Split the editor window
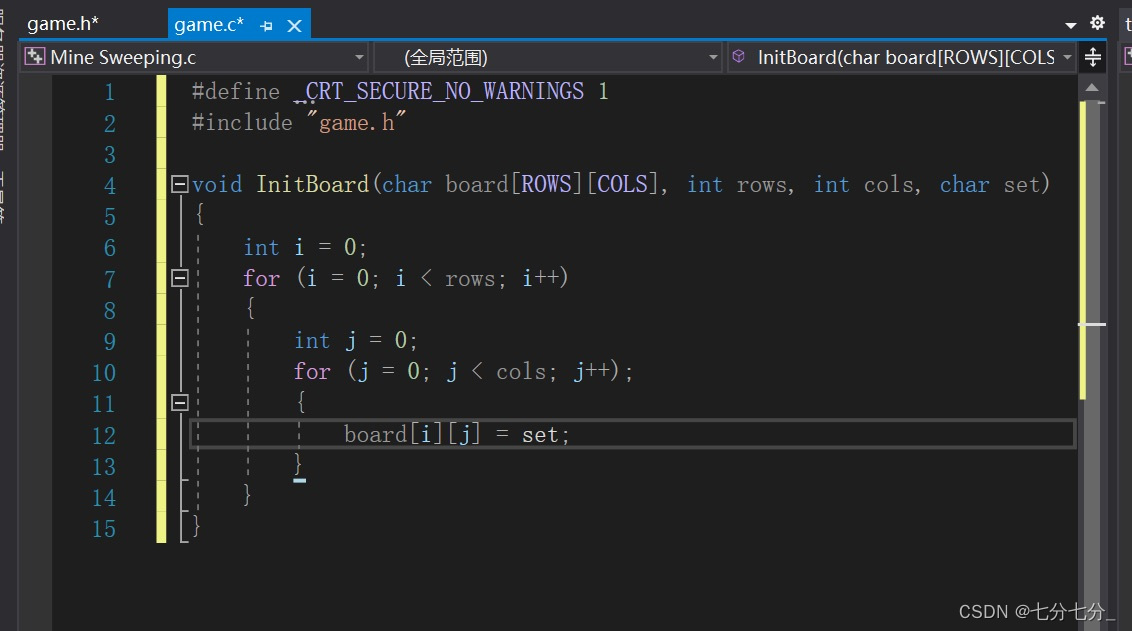Screen dimensions: 1132x631 (x=1092, y=57)
